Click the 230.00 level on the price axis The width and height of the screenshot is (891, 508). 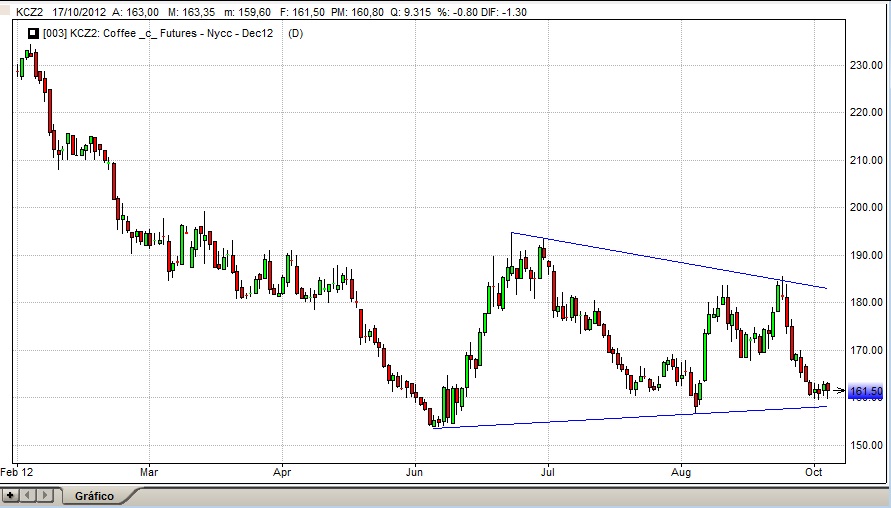865,65
